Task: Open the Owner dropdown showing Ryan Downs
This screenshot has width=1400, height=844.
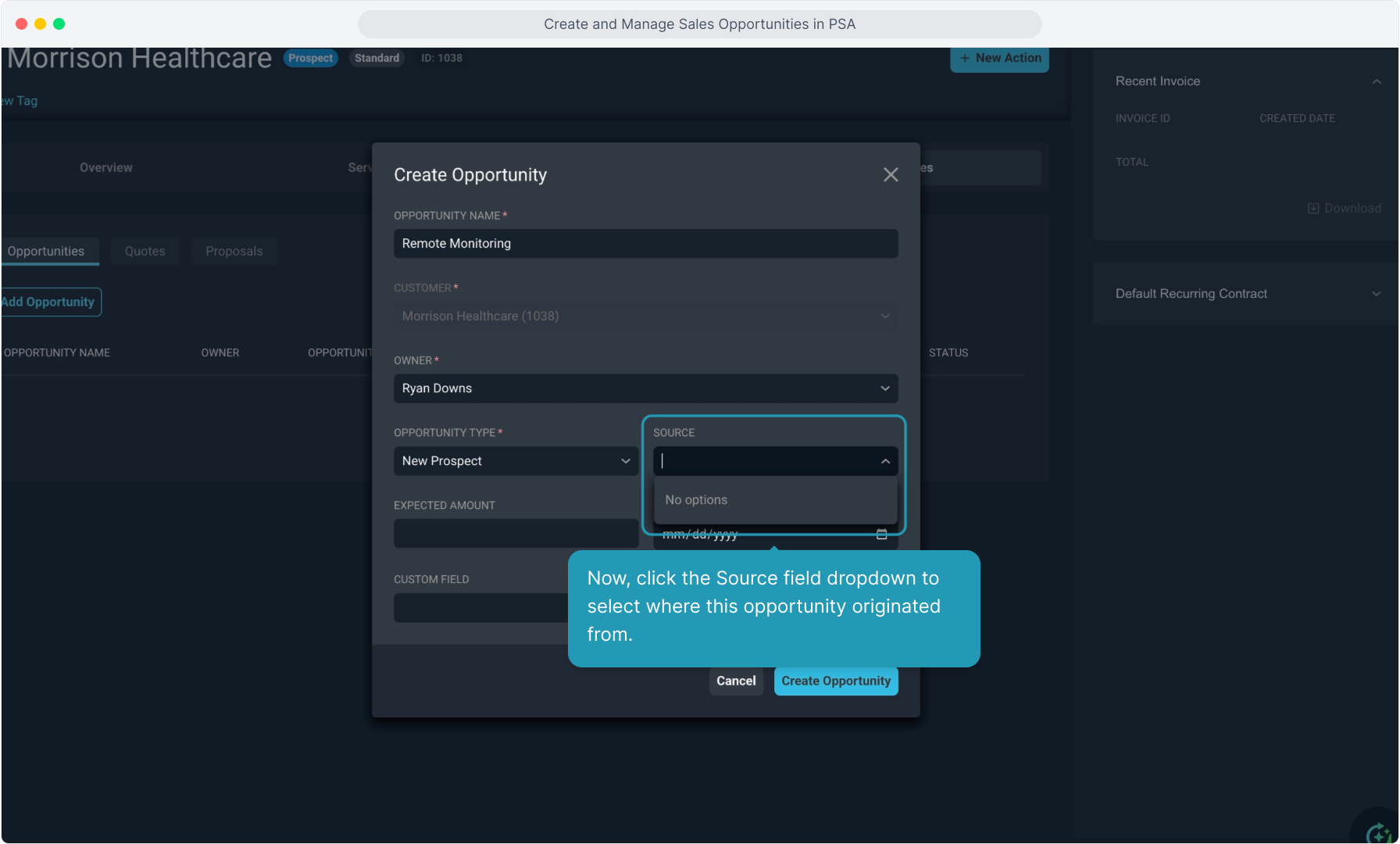Action: tap(646, 388)
